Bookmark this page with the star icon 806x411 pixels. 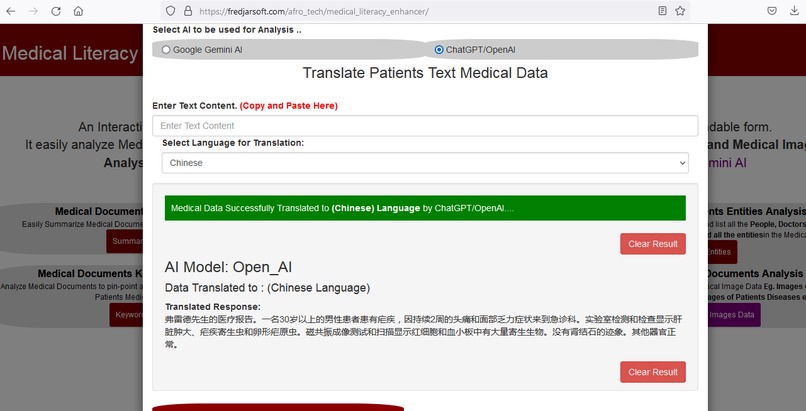[680, 11]
